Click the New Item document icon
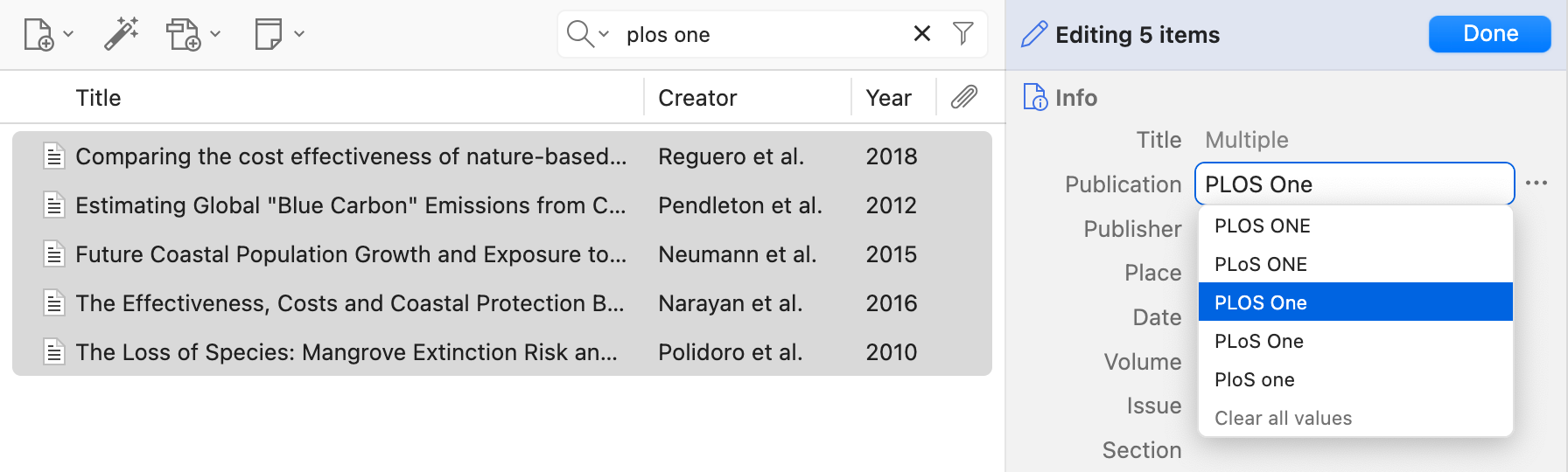Viewport: 1568px width, 472px height. (x=38, y=35)
